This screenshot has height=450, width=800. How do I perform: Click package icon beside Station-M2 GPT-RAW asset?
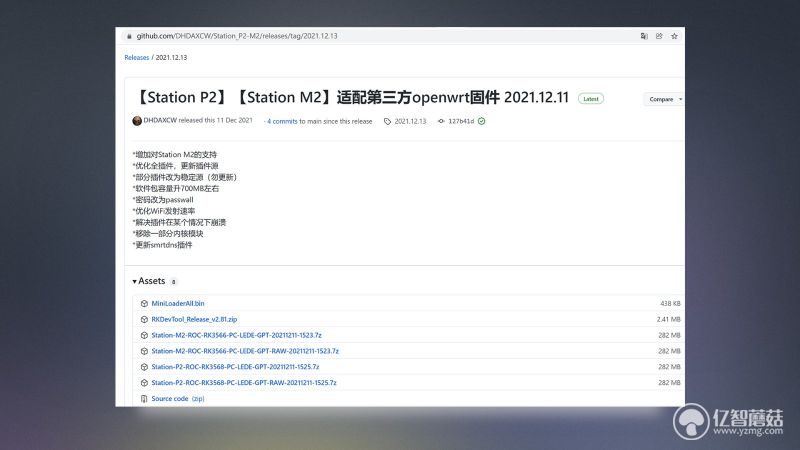tap(144, 351)
